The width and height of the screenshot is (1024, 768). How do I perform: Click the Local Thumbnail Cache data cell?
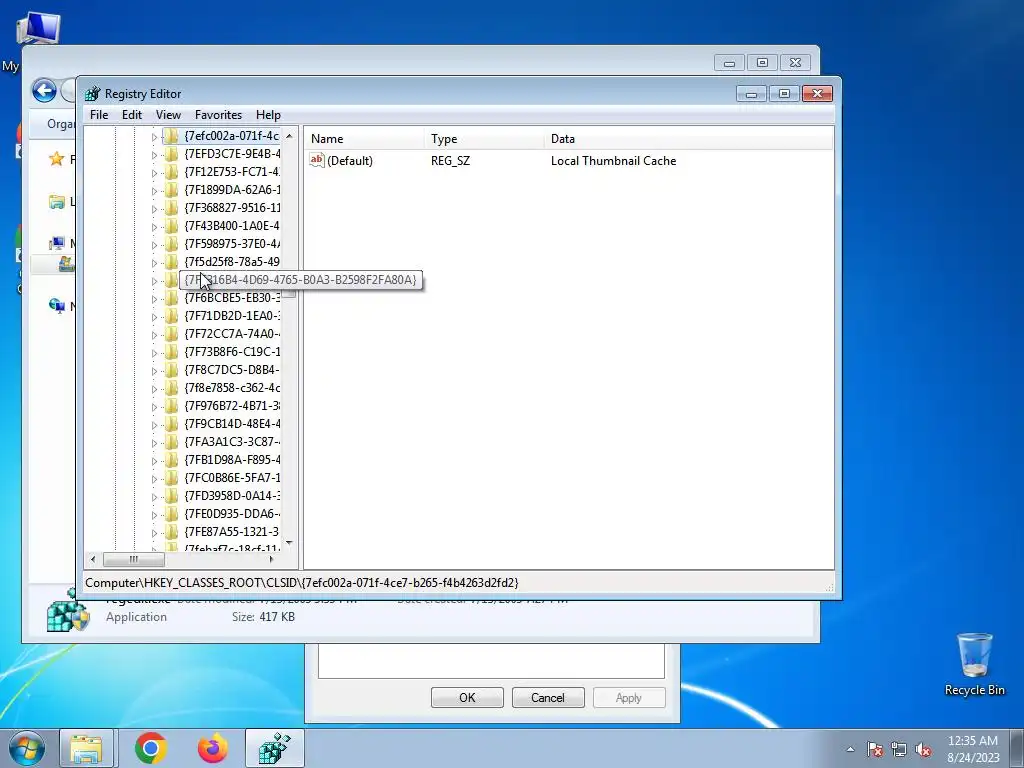point(613,161)
